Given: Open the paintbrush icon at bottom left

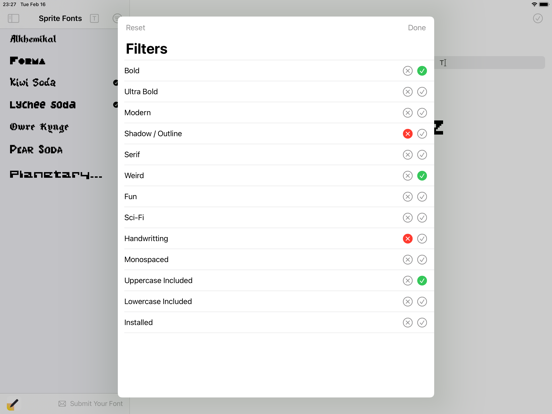Looking at the screenshot, I should click(12, 404).
